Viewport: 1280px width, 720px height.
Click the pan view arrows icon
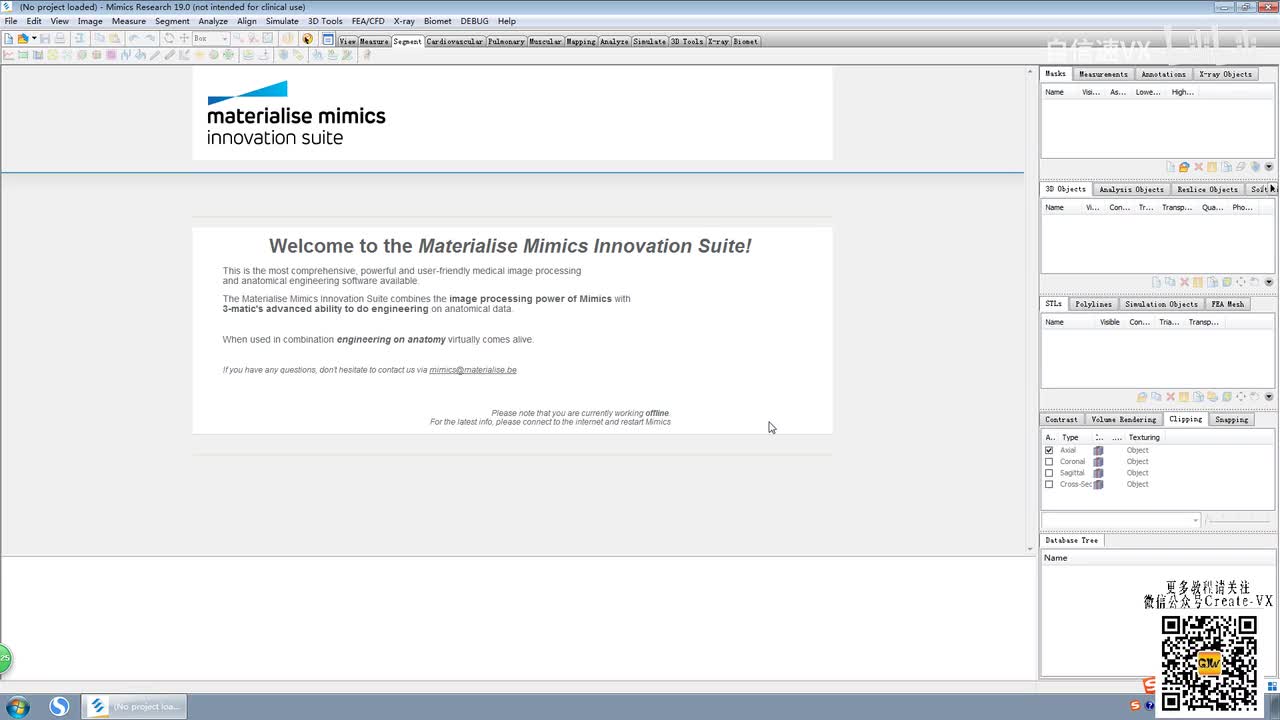[184, 39]
